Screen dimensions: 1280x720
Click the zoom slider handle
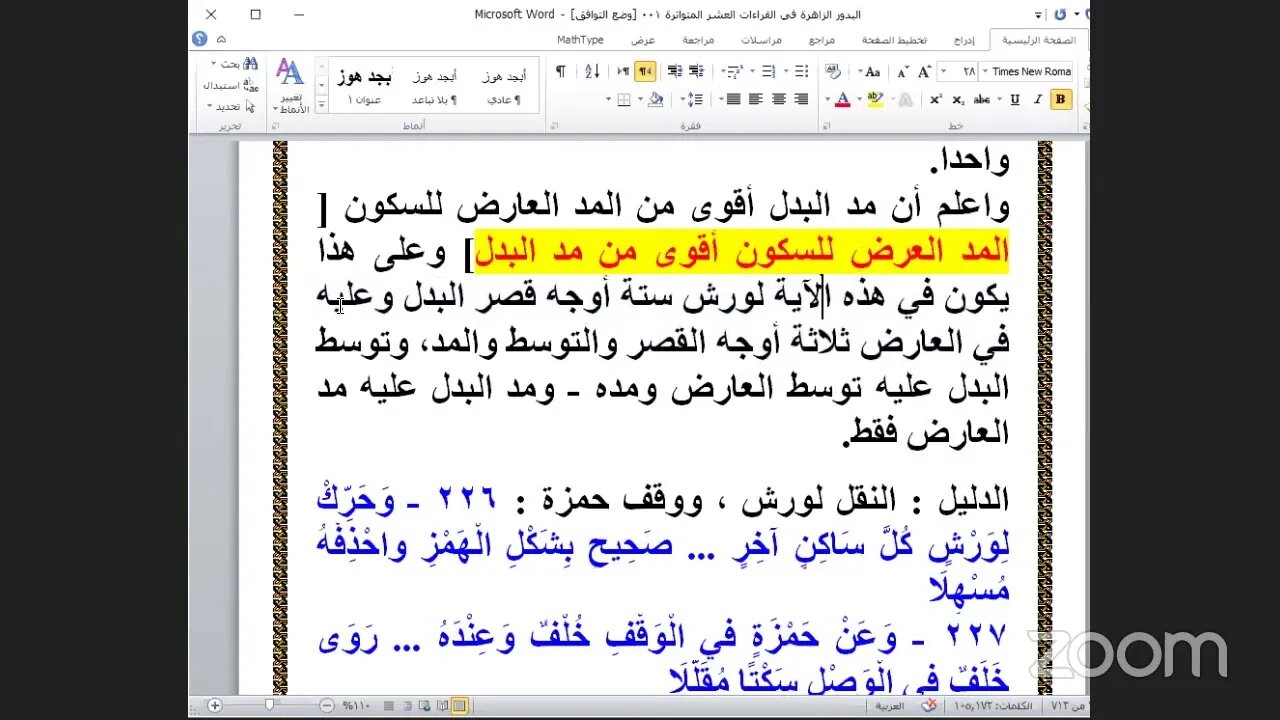(x=269, y=705)
